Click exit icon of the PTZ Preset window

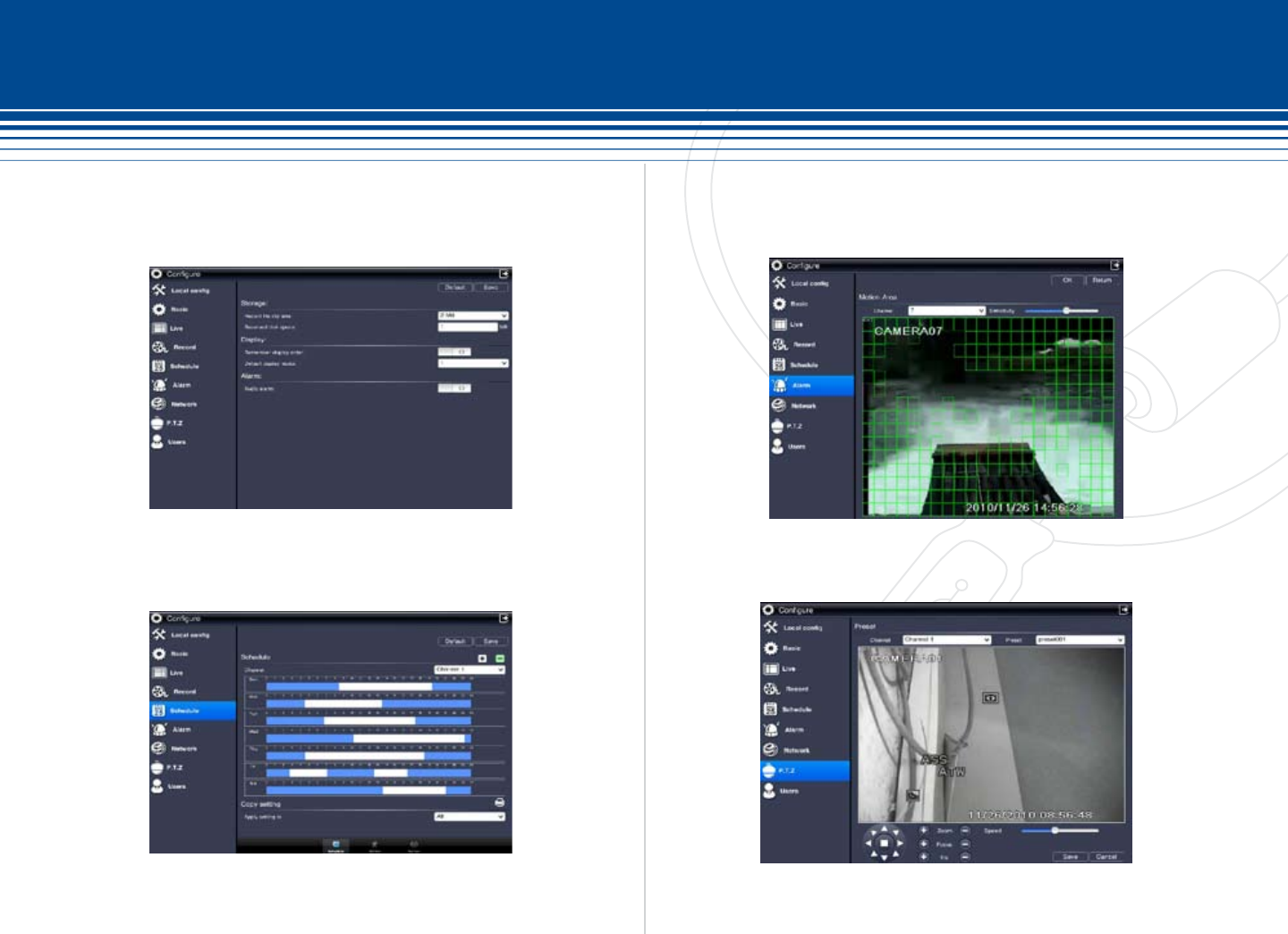point(1124,609)
